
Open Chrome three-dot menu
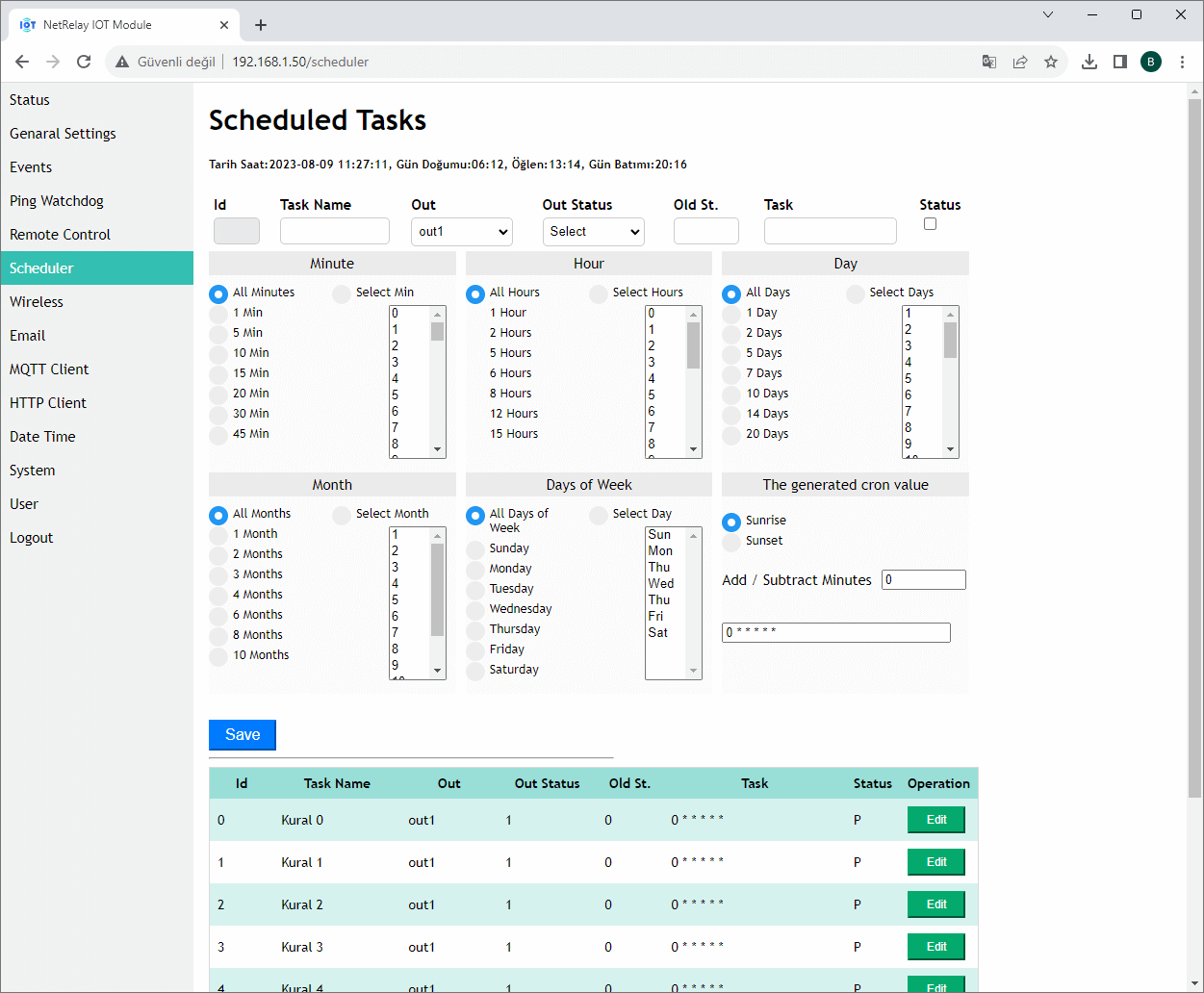pos(1182,62)
